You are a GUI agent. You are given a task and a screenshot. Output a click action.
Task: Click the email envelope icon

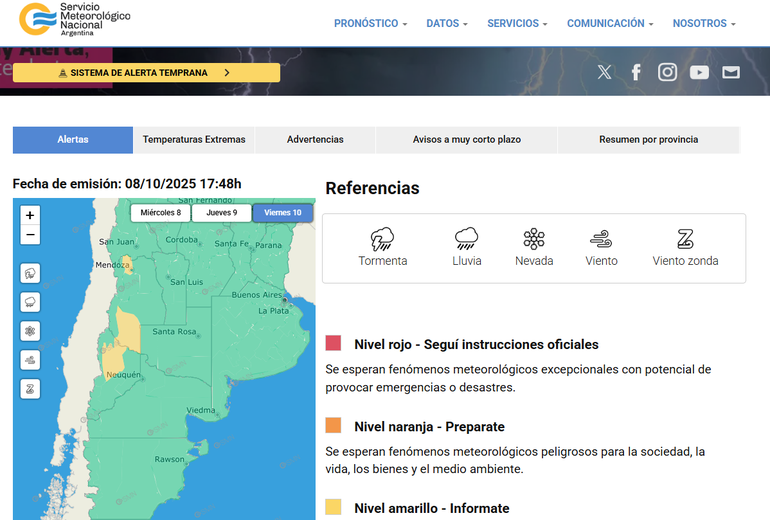pos(731,72)
